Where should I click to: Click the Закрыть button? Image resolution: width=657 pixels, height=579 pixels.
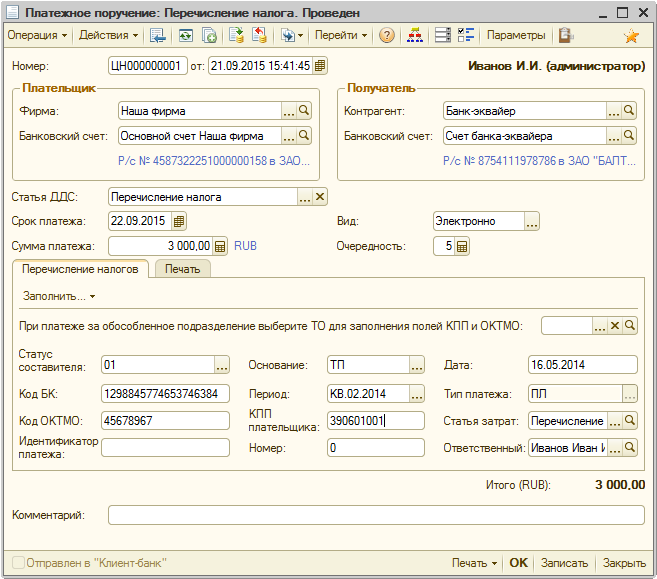(x=624, y=563)
